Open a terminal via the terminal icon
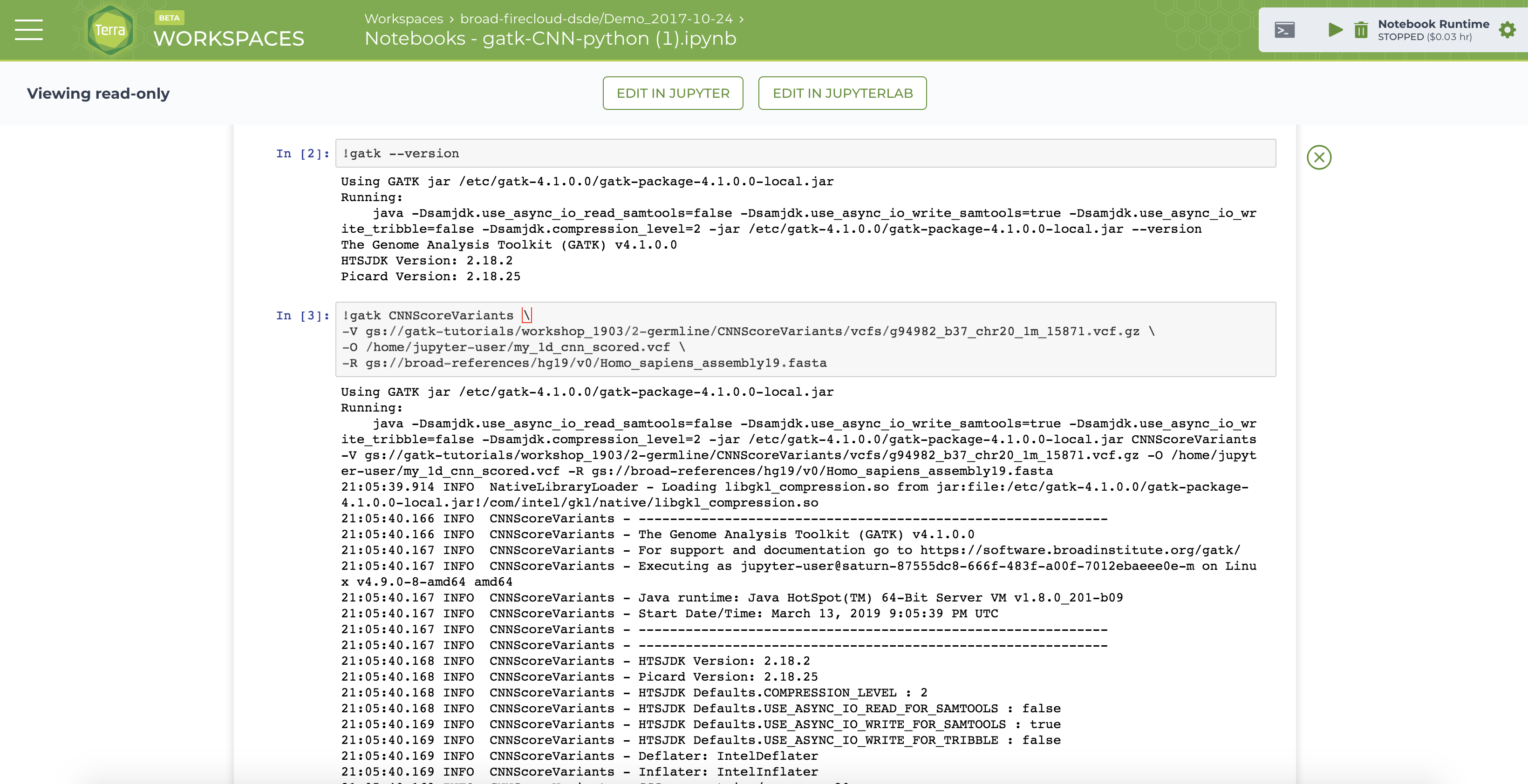The width and height of the screenshot is (1528, 784). [x=1286, y=30]
